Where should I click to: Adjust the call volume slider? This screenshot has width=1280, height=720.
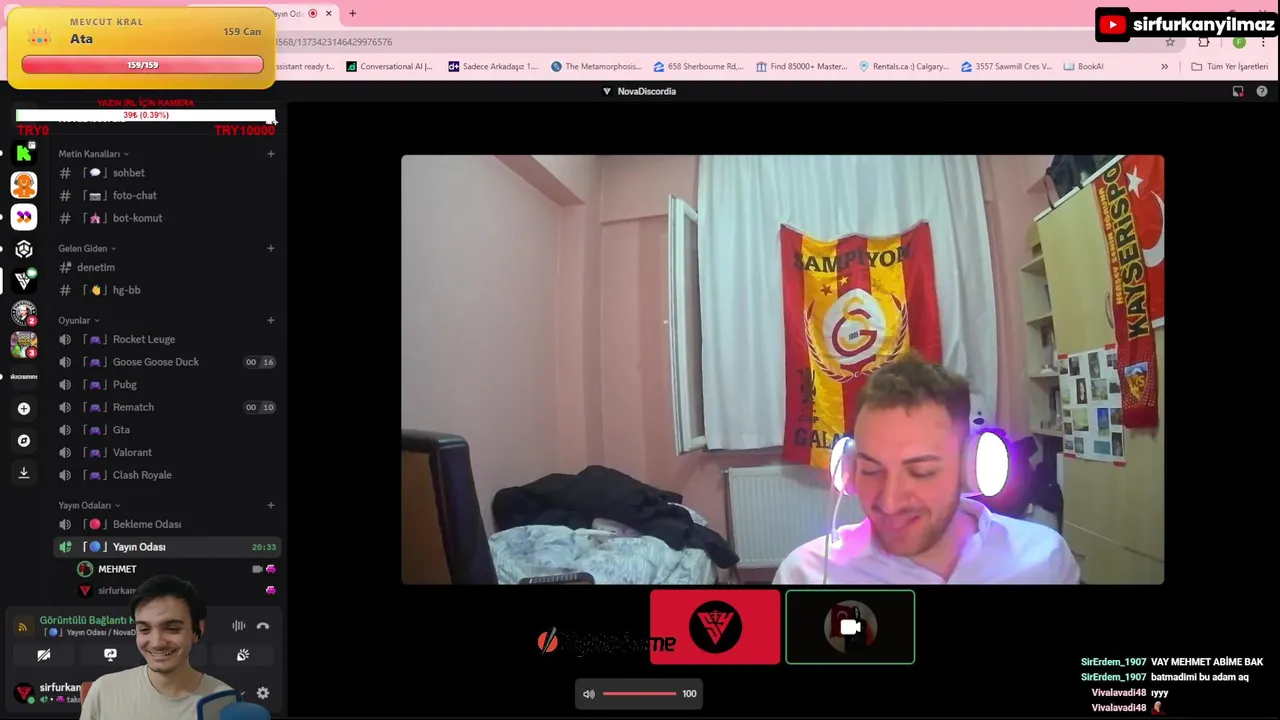(640, 694)
